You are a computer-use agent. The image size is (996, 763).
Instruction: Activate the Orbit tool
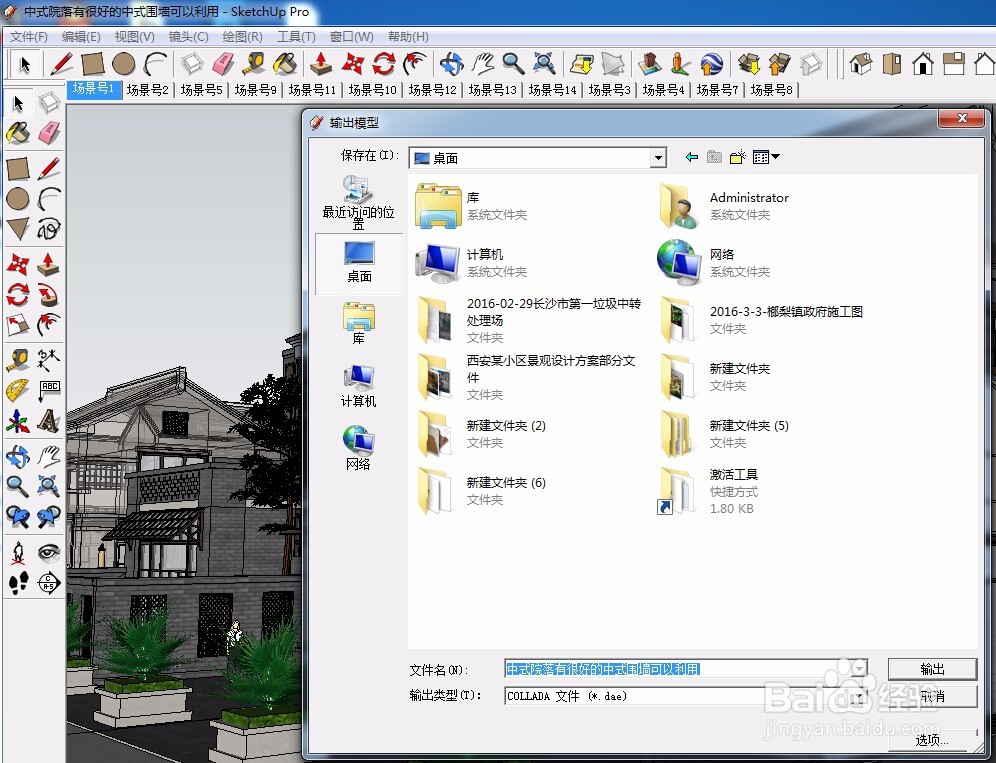tap(17, 455)
